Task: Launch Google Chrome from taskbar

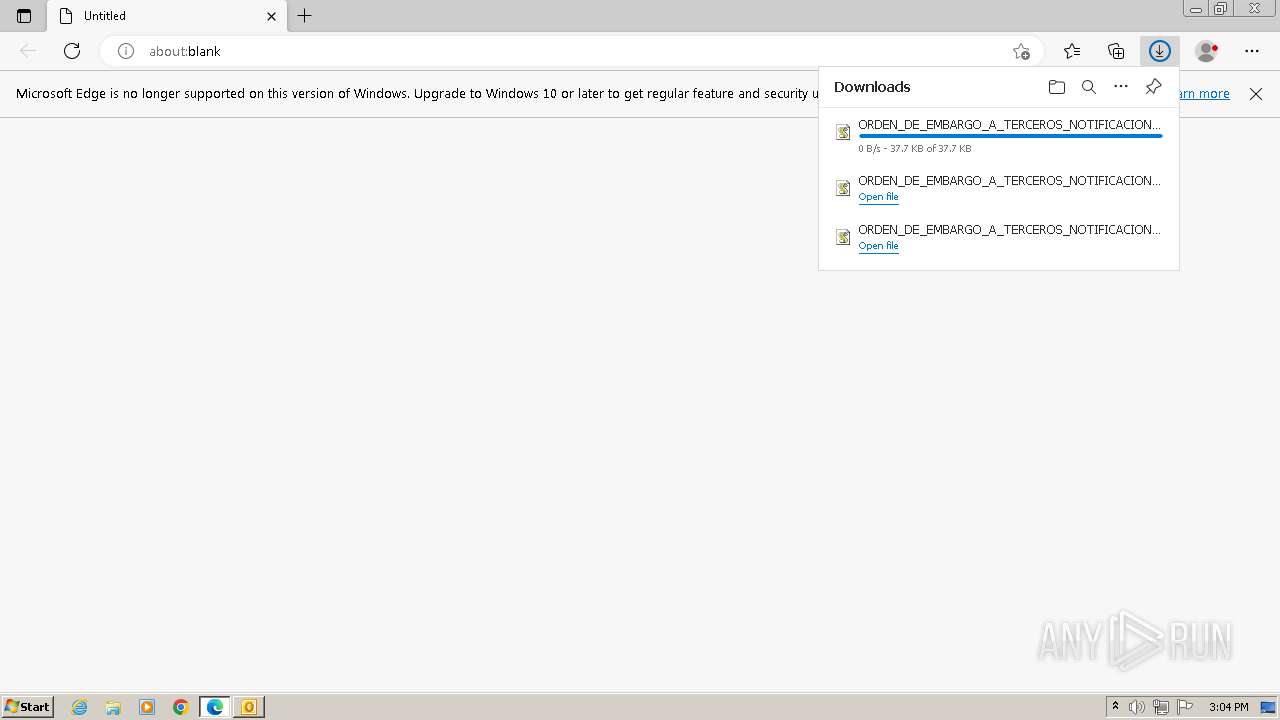Action: click(x=181, y=707)
